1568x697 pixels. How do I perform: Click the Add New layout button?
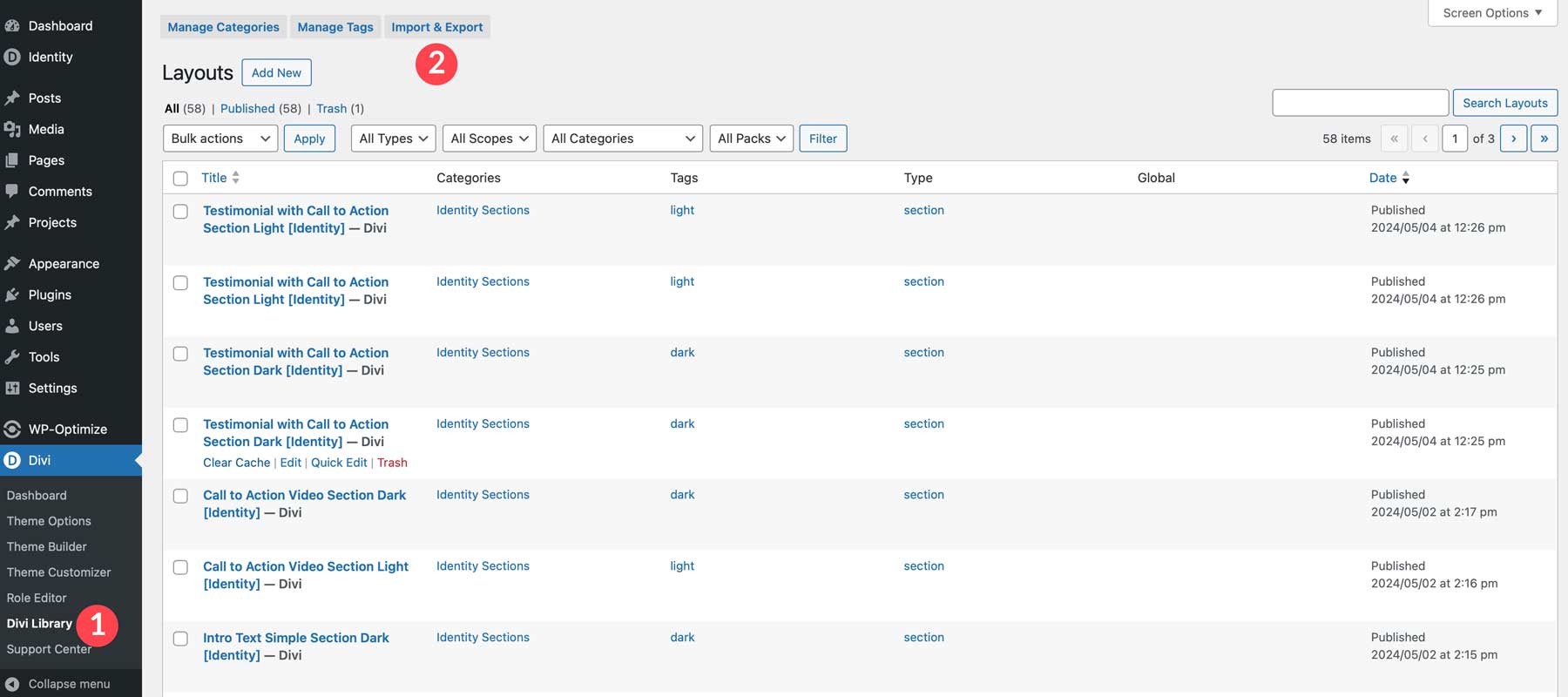(276, 72)
